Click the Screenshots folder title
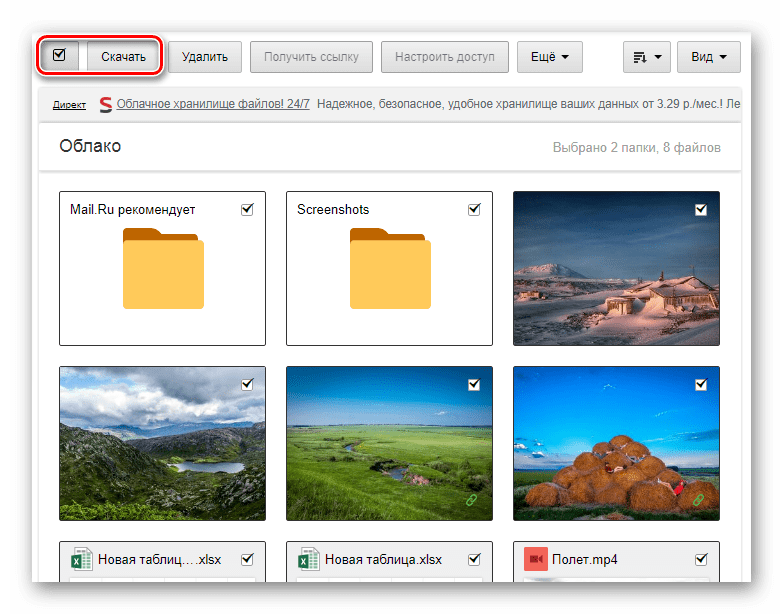This screenshot has width=783, height=614. click(333, 210)
